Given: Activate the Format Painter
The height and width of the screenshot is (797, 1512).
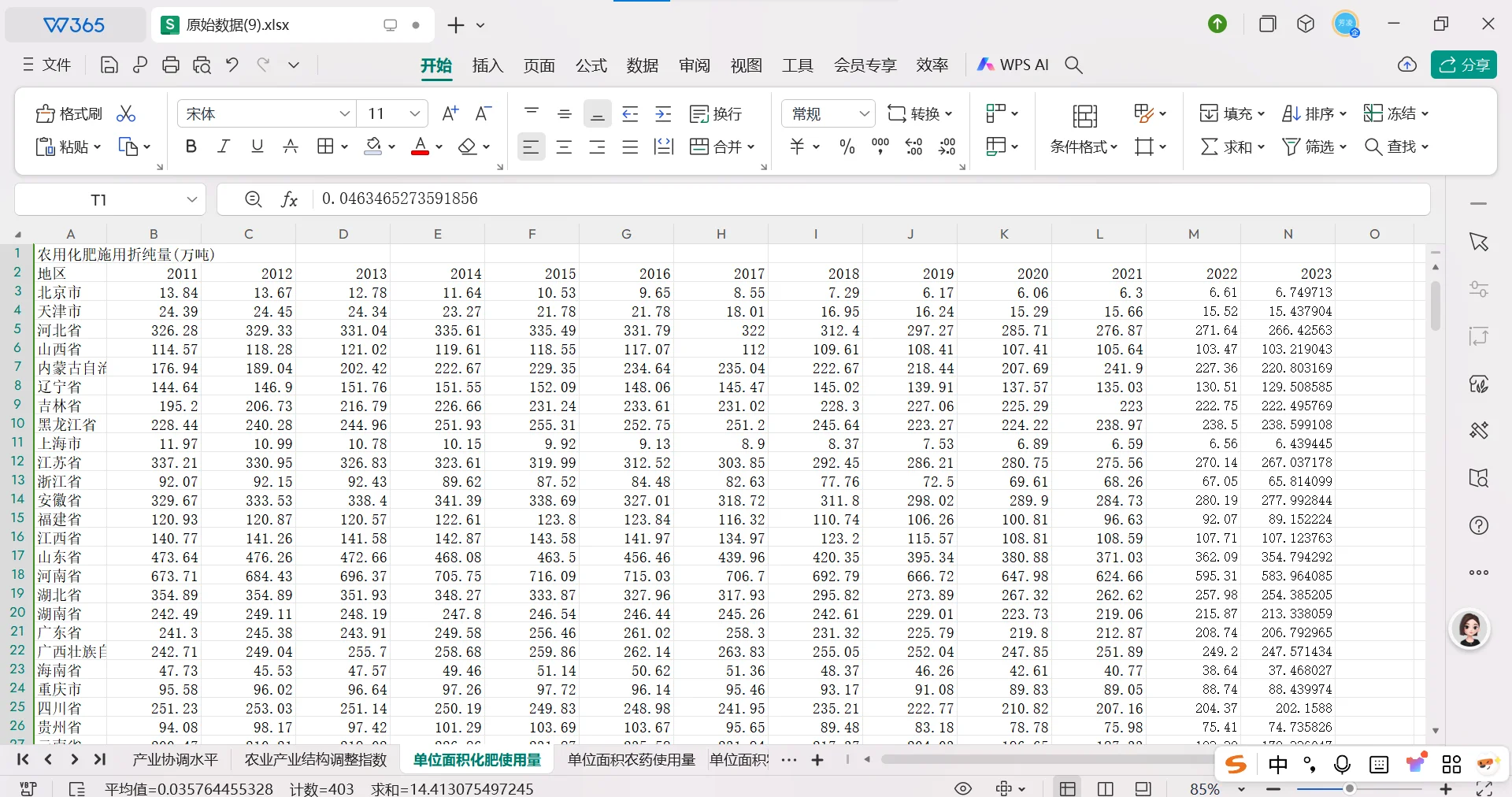Looking at the screenshot, I should (69, 114).
